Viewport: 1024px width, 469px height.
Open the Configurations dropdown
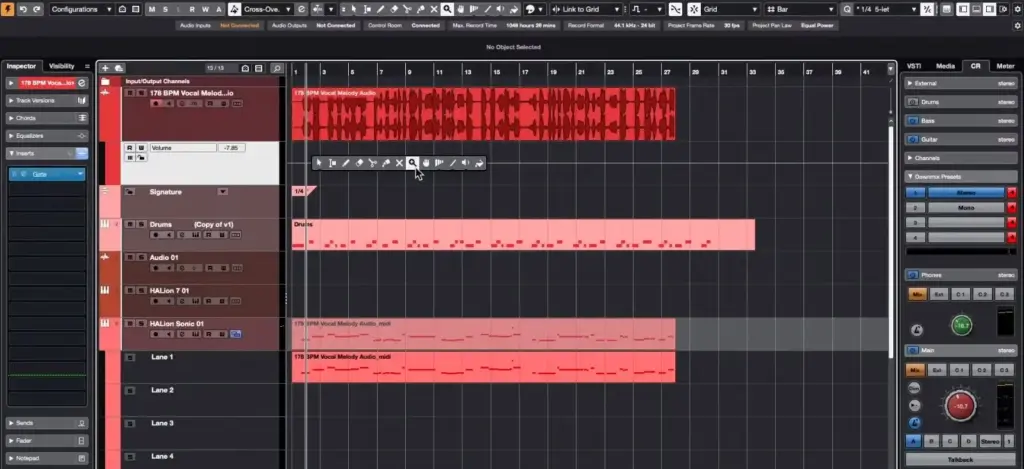tap(81, 9)
